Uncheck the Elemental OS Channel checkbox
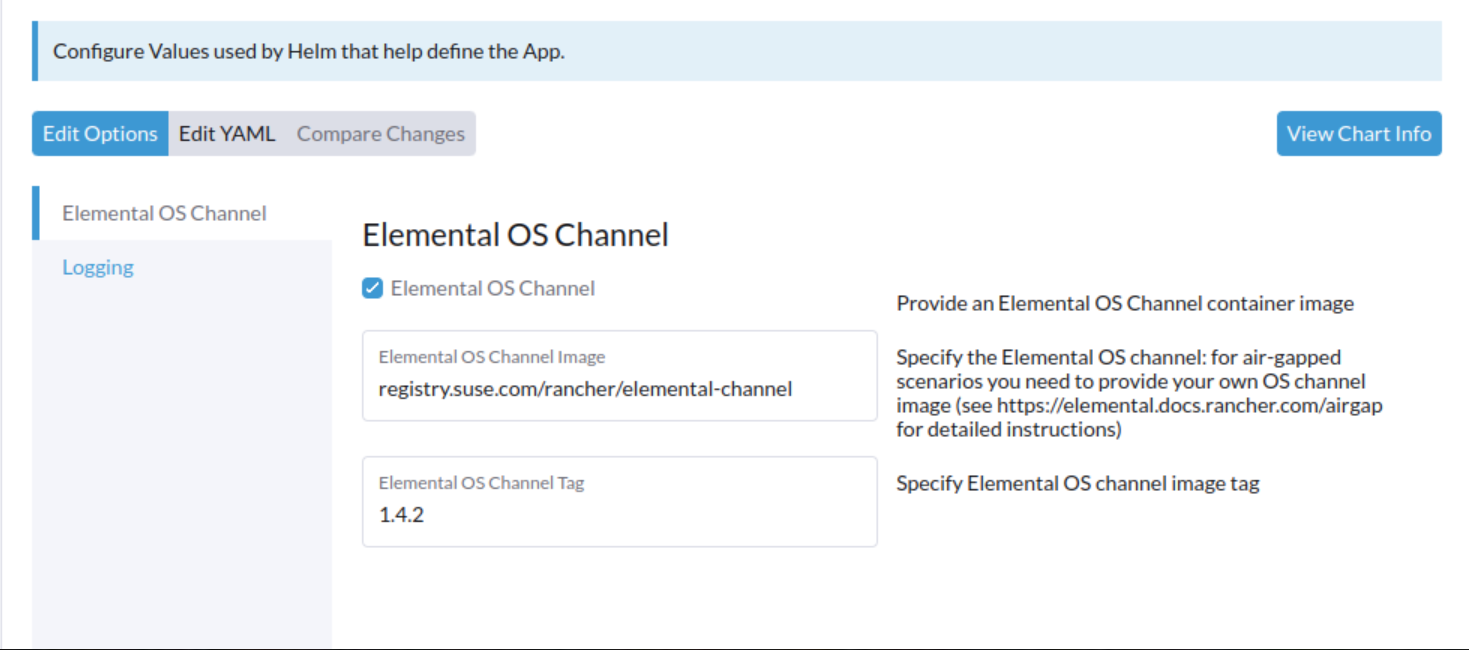The height and width of the screenshot is (650, 1469). (372, 288)
